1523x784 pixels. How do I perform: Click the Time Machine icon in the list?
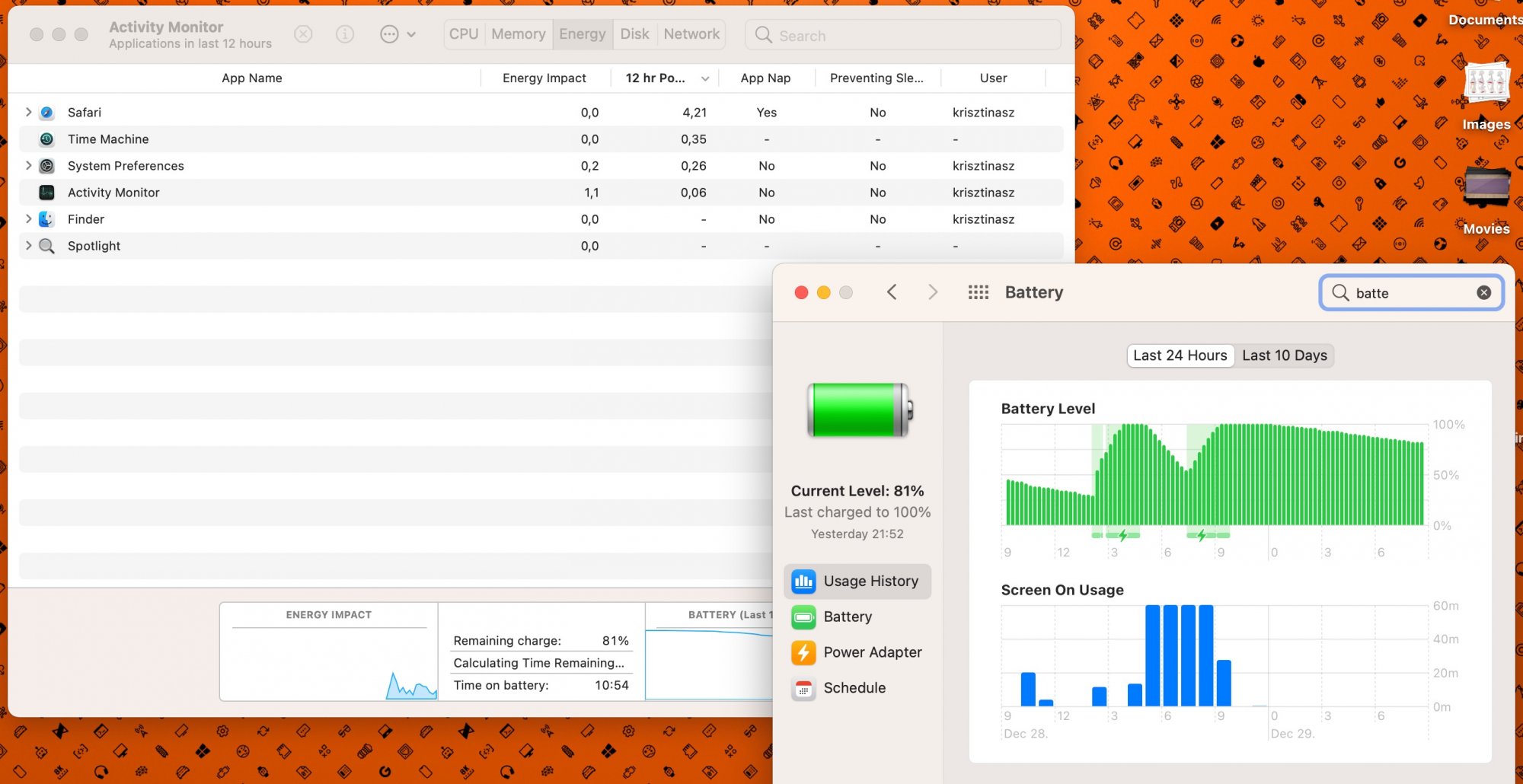[x=46, y=139]
